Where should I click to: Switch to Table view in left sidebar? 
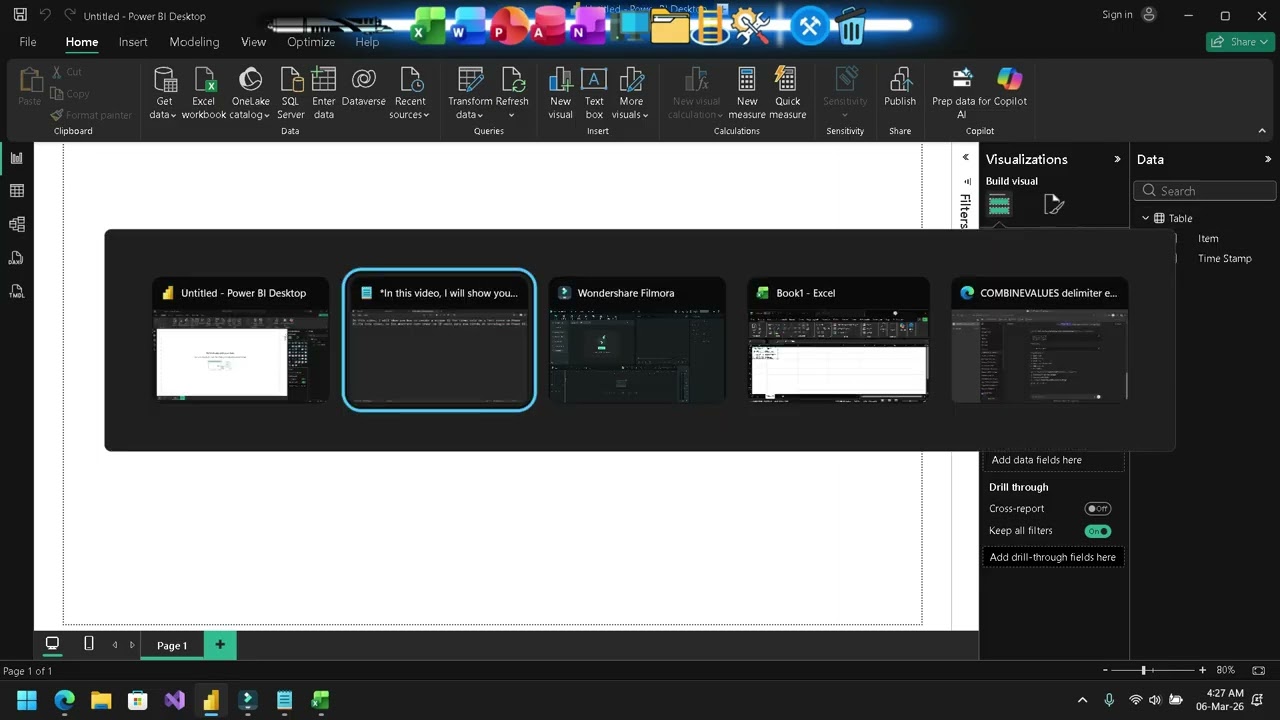[16, 191]
